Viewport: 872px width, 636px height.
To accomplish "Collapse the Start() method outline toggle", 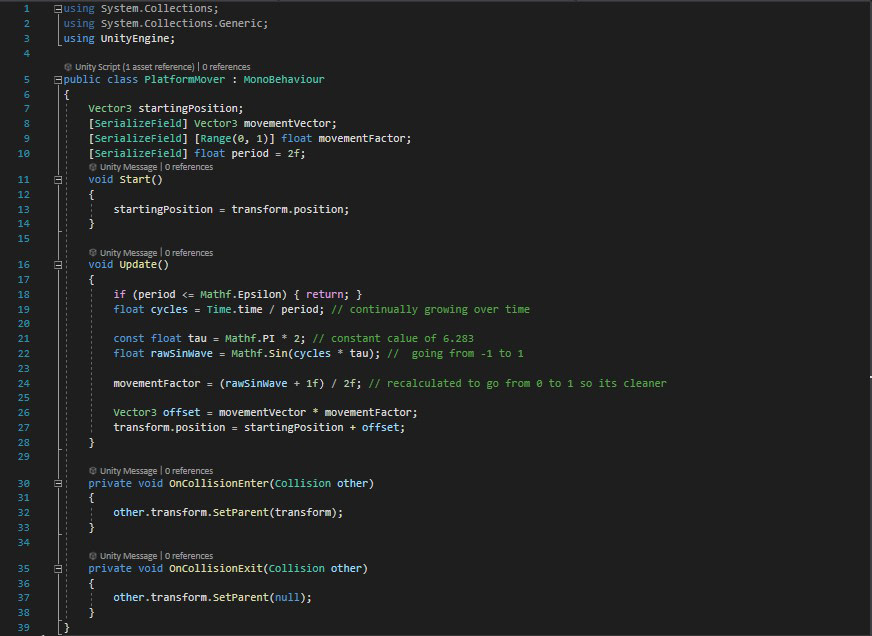I will [x=58, y=180].
